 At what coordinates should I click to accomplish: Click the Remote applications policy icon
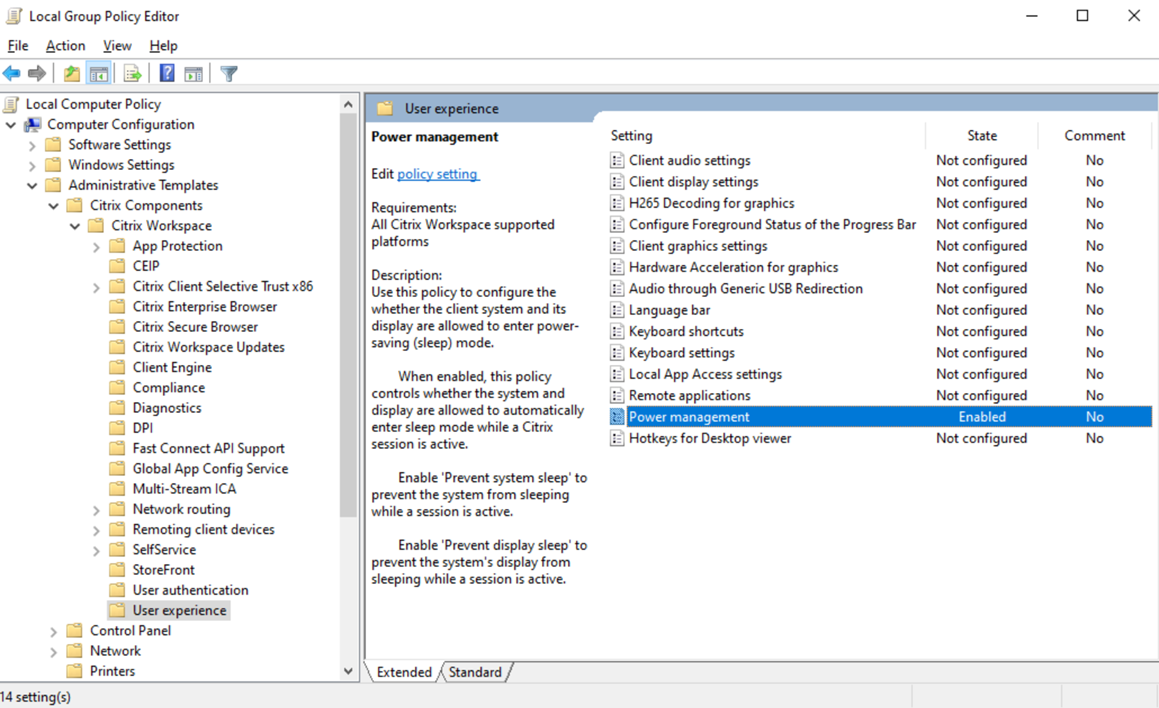point(617,395)
